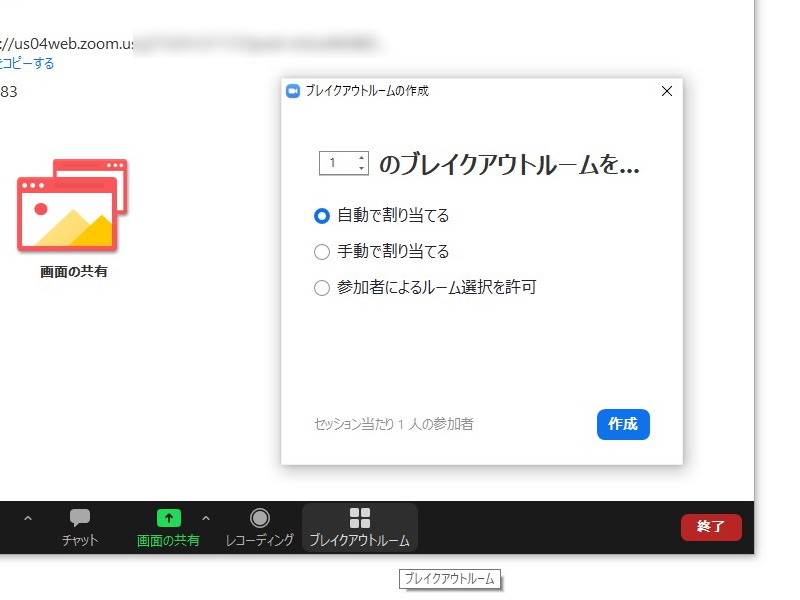Image resolution: width=800 pixels, height=600 pixels.
Task: Open the chevron next to 画面の共有
Action: (205, 519)
